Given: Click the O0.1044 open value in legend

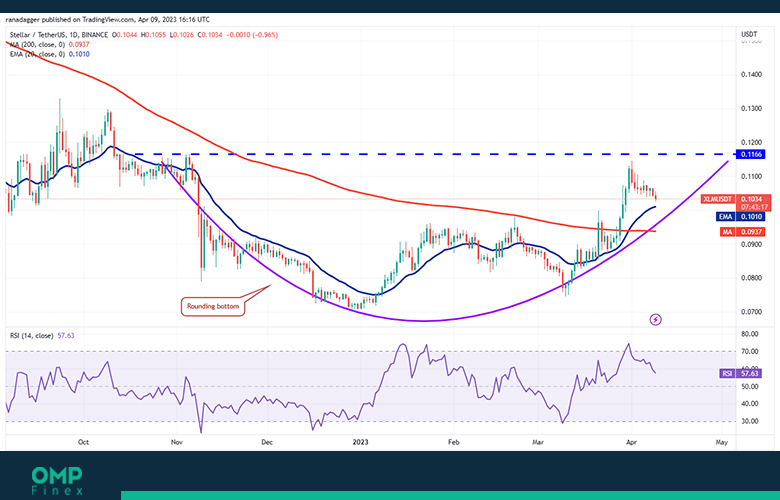Looking at the screenshot, I should pos(125,35).
